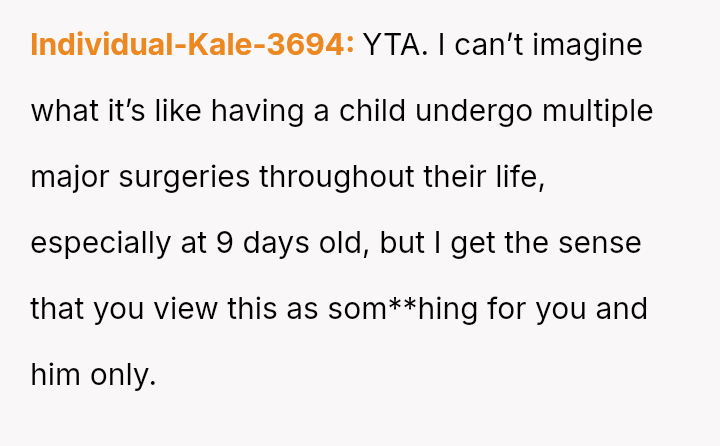Click the word 'surgeries' in the comment
This screenshot has width=720, height=446.
tap(186, 177)
